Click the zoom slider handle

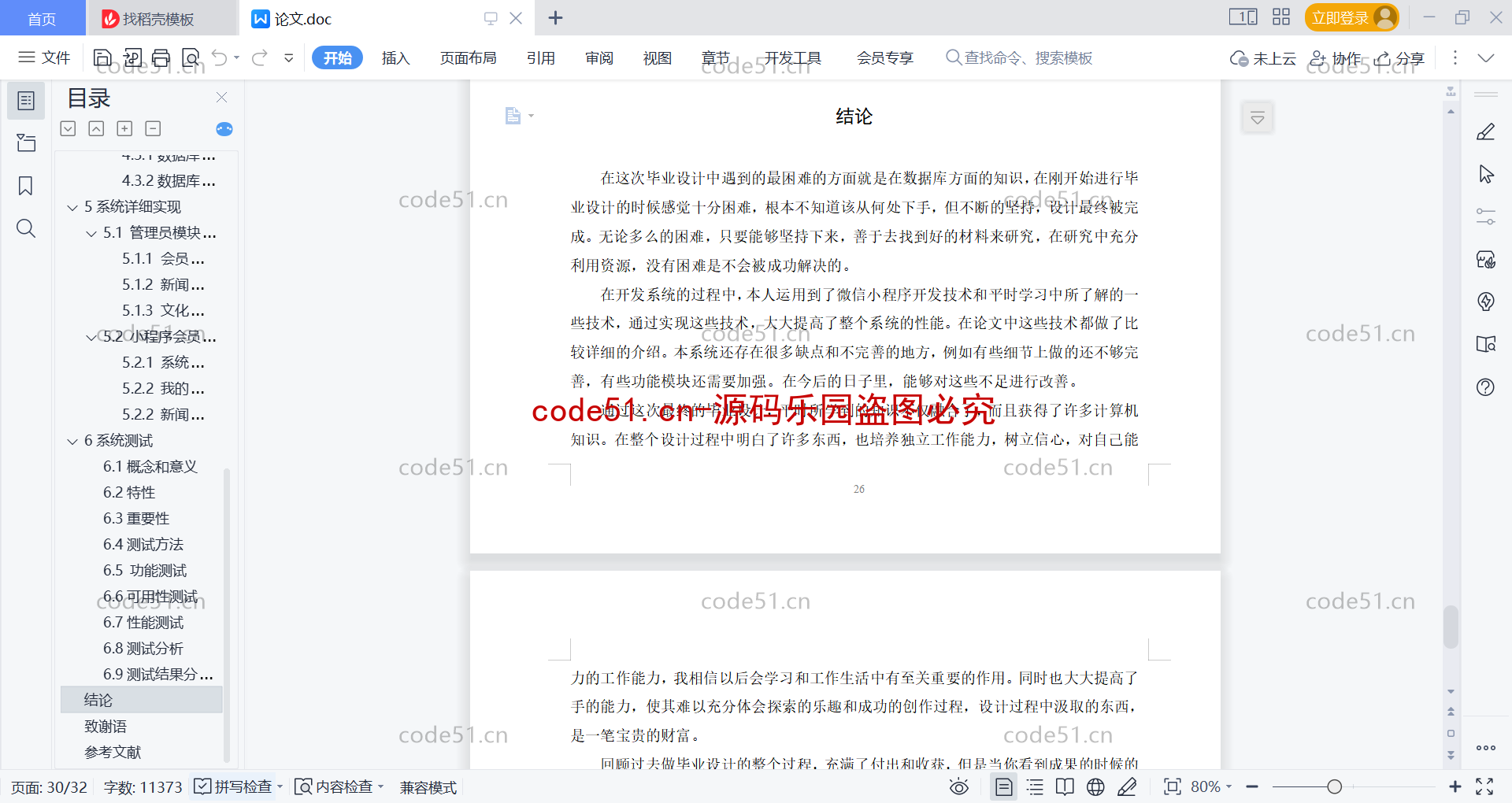(1334, 786)
